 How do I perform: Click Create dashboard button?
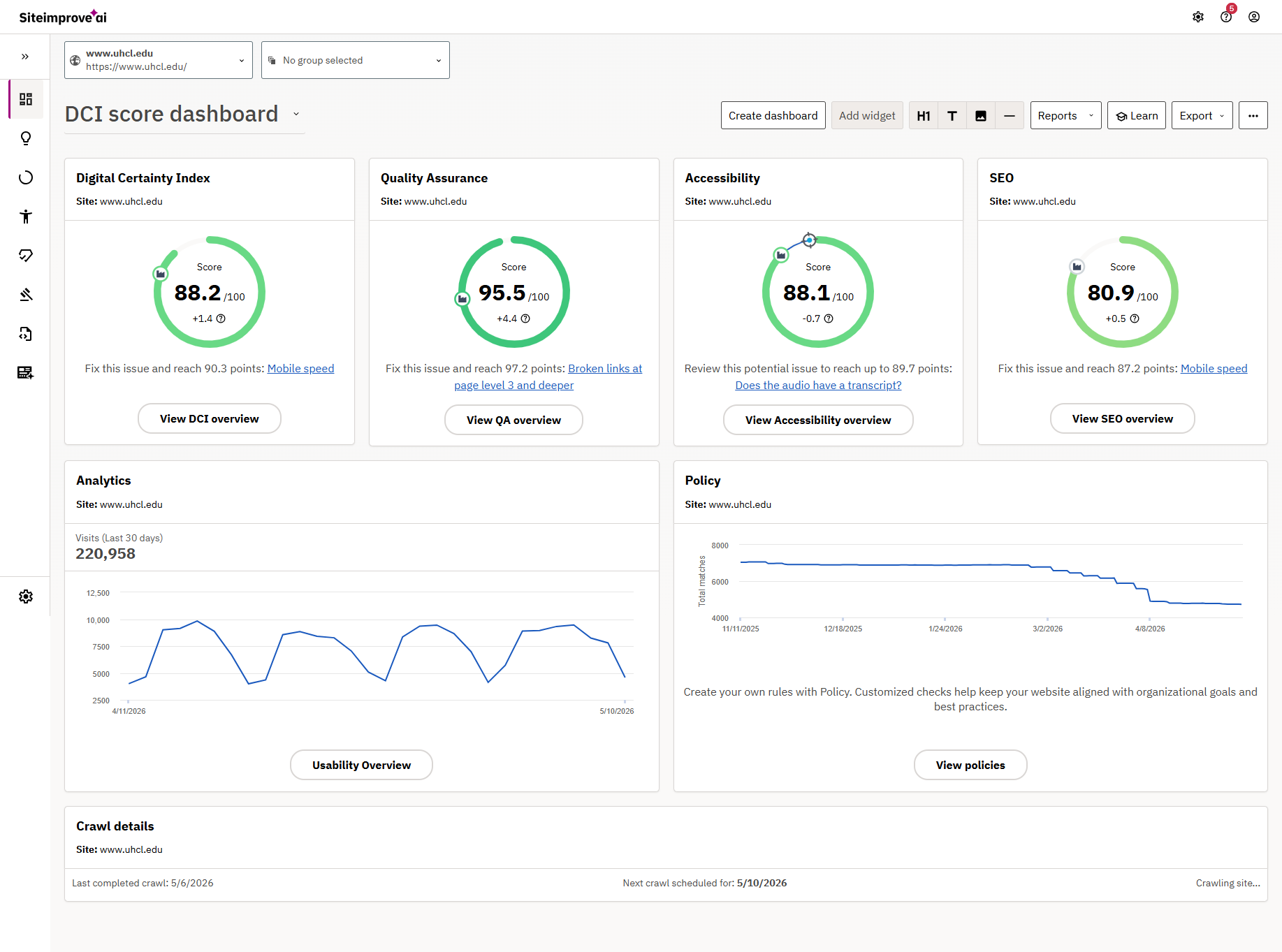click(773, 115)
